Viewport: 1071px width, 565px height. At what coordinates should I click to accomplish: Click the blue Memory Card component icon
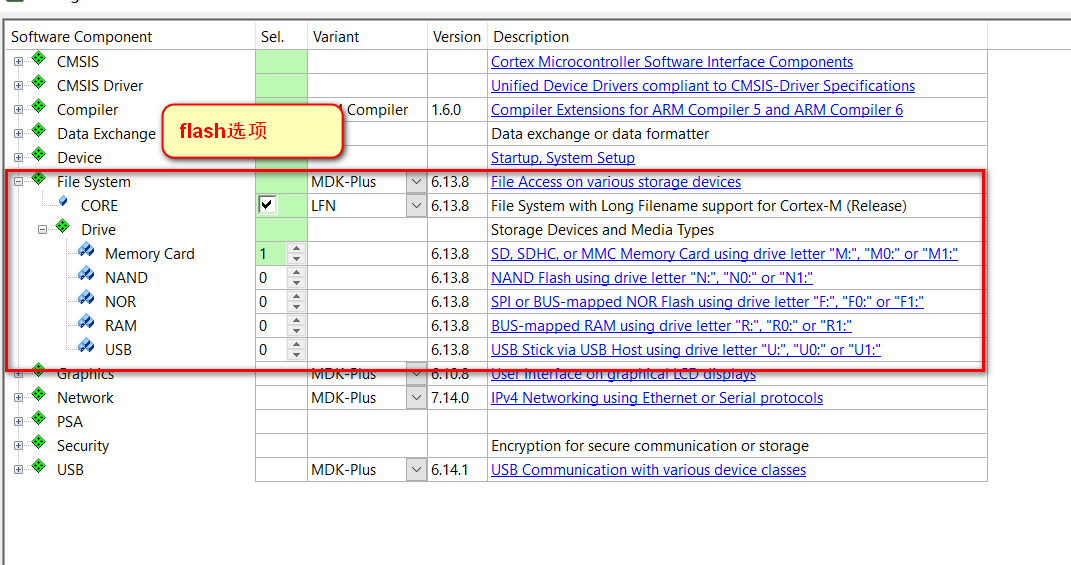coord(86,252)
